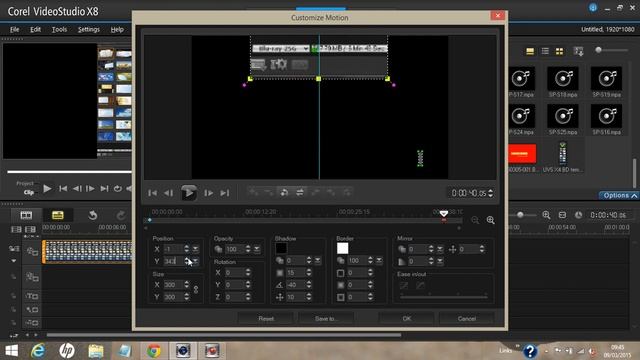Confirm with the OK button
The width and height of the screenshot is (640, 360).
tap(407, 319)
